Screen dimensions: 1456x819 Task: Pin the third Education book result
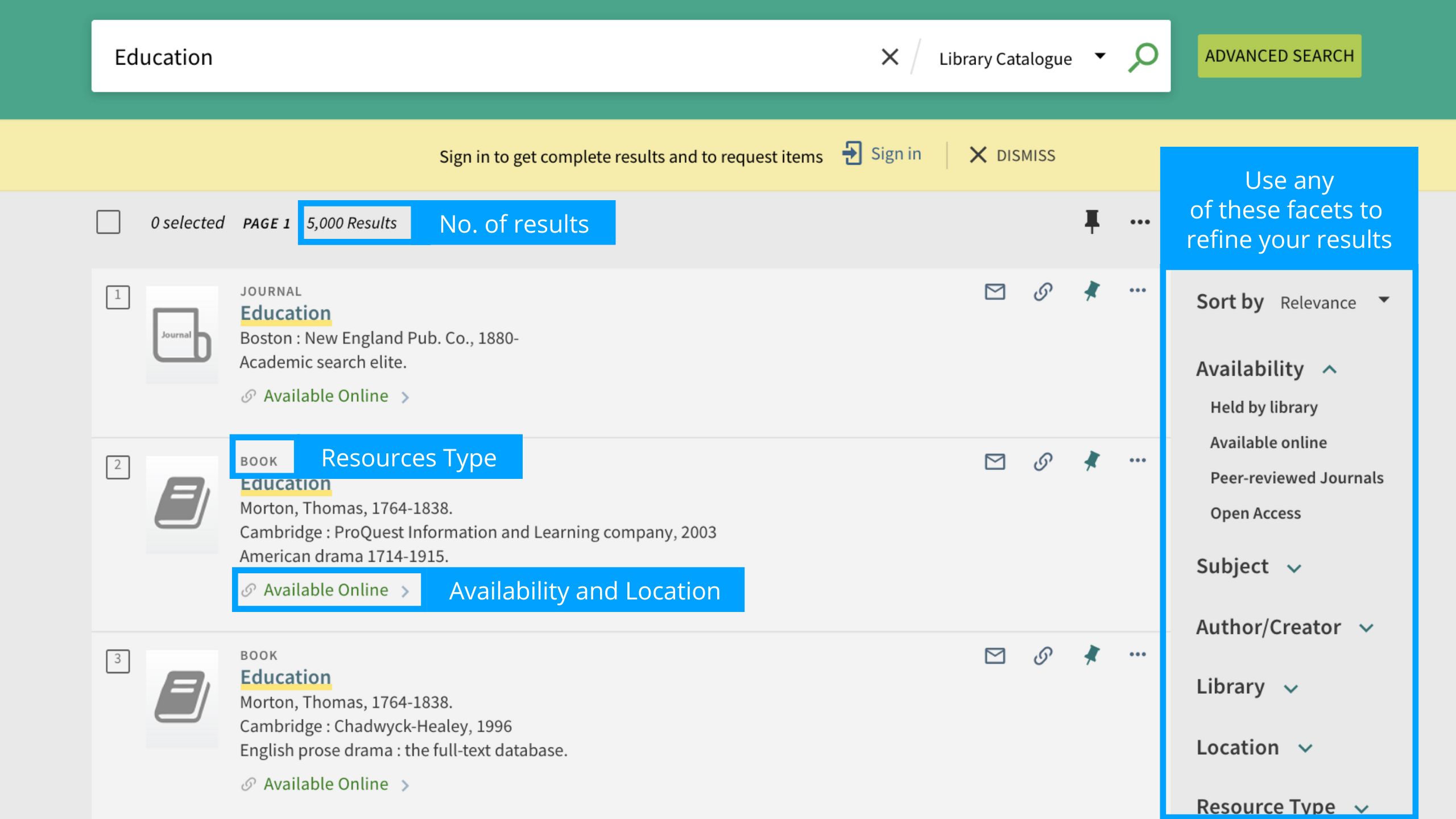[1091, 655]
